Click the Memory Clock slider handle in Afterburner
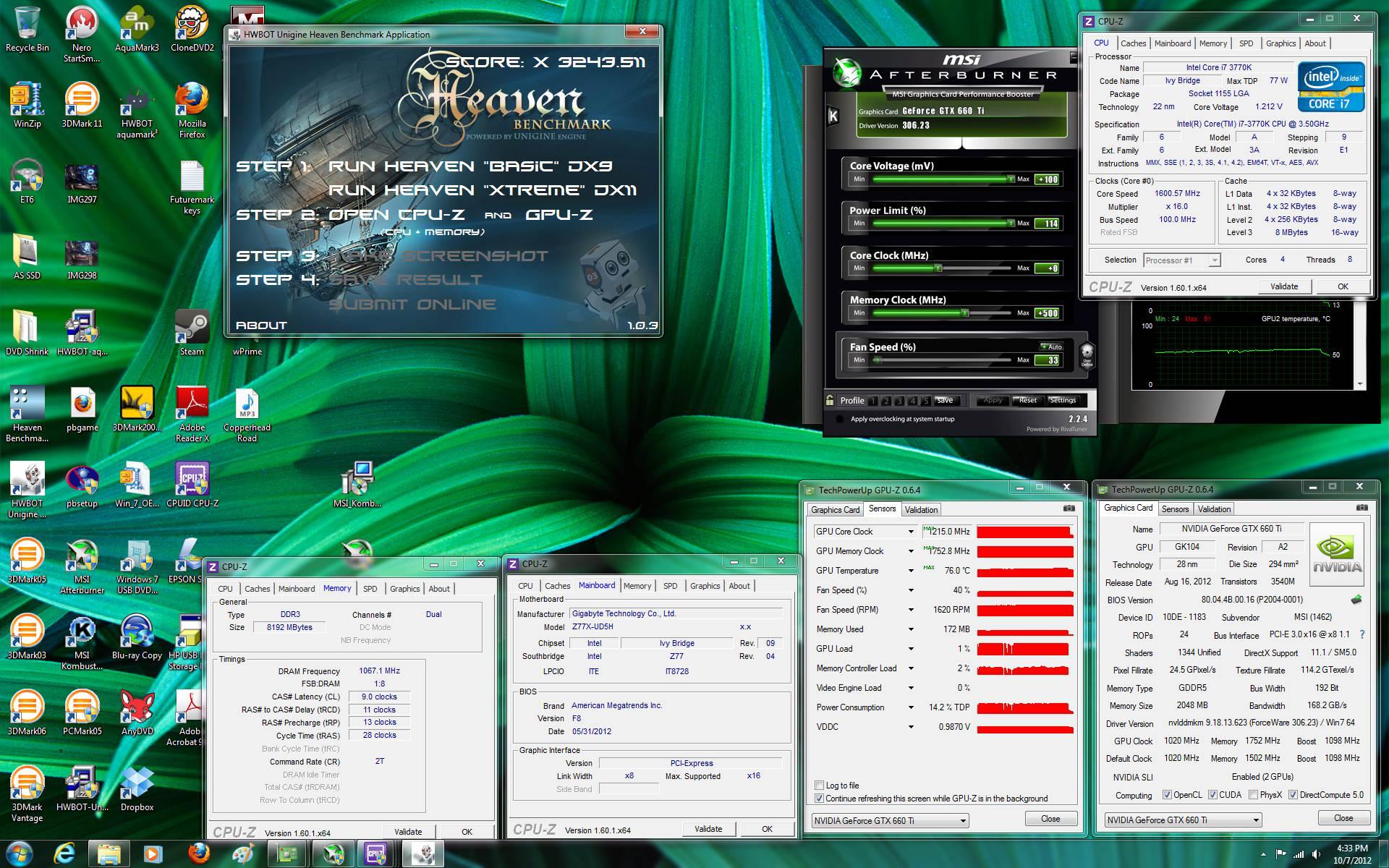The height and width of the screenshot is (868, 1389). tap(964, 312)
